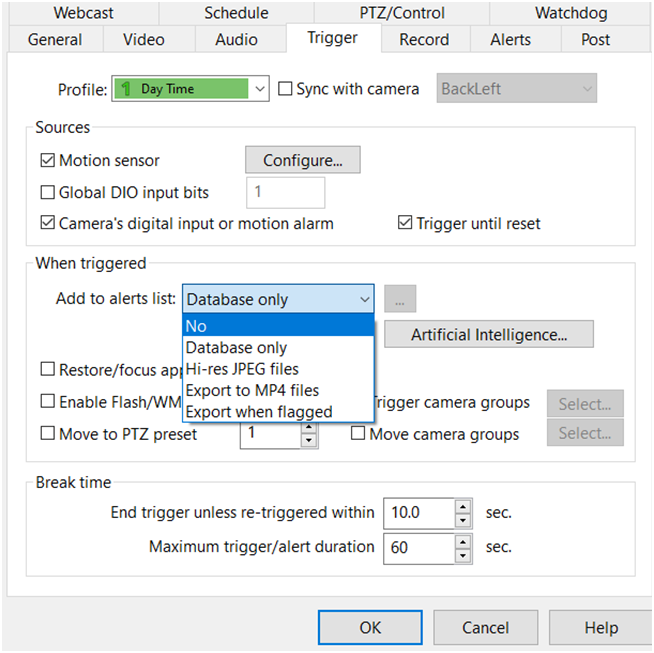
Task: Uncheck the Motion sensor checkbox
Action: click(x=47, y=161)
